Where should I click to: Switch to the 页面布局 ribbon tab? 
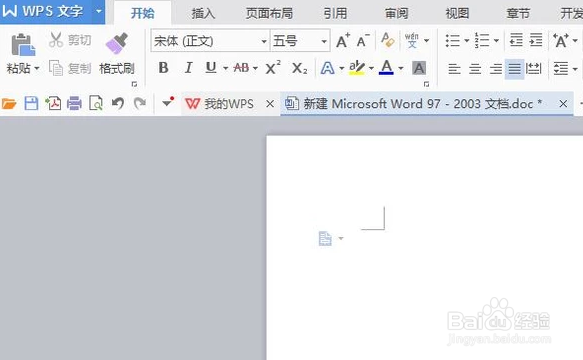269,13
